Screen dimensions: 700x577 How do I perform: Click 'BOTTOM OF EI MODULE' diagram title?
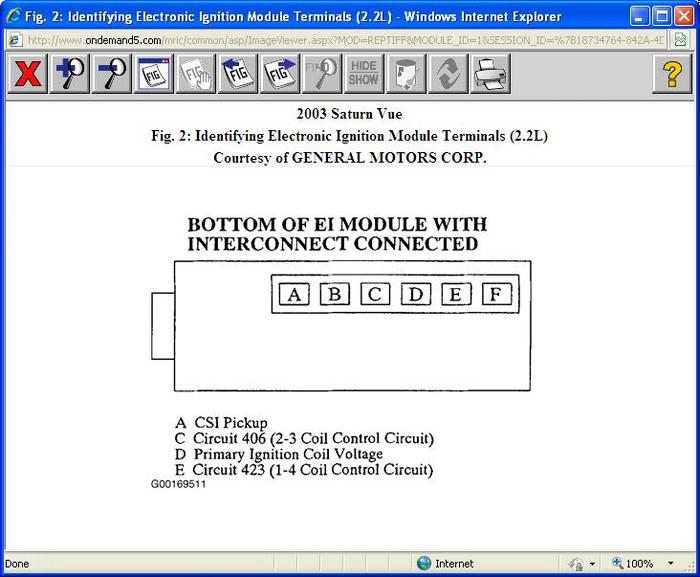pos(337,234)
